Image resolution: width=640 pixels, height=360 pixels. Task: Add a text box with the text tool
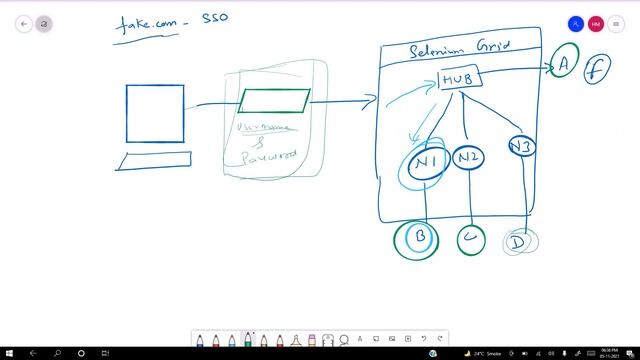coord(360,339)
